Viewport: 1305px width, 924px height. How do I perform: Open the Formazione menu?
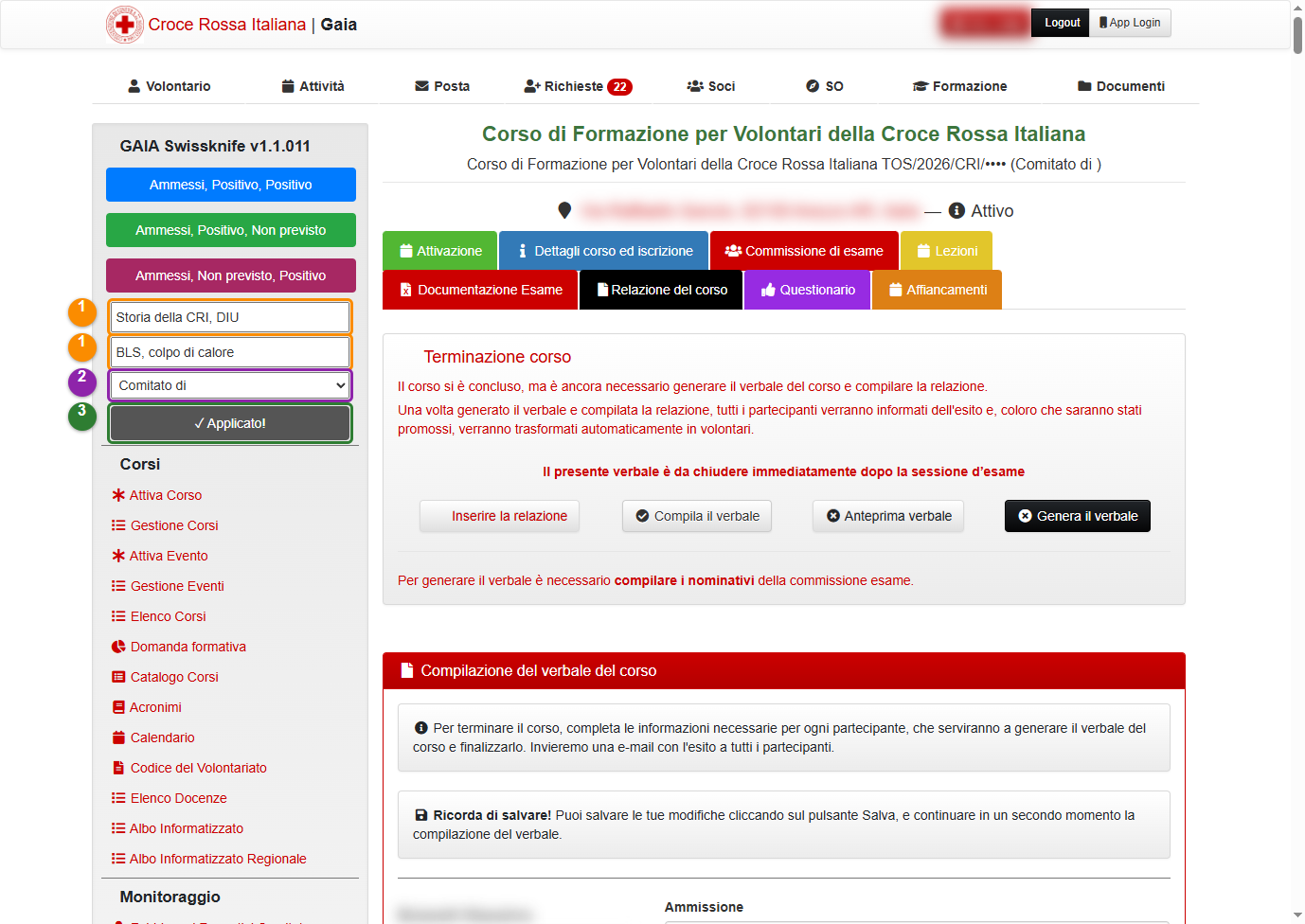point(959,86)
